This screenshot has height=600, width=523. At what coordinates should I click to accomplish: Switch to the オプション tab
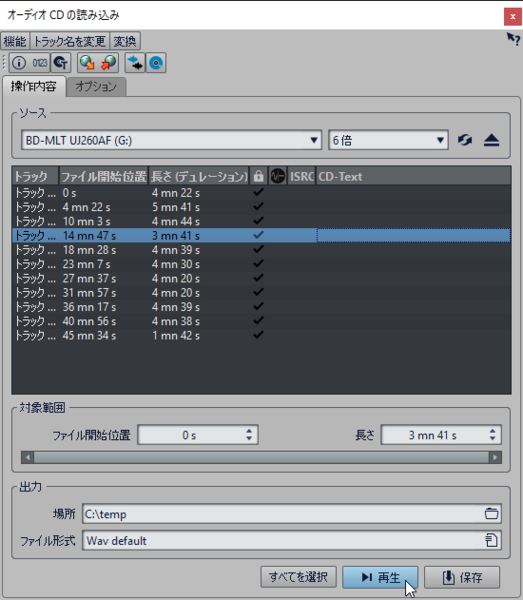(96, 86)
